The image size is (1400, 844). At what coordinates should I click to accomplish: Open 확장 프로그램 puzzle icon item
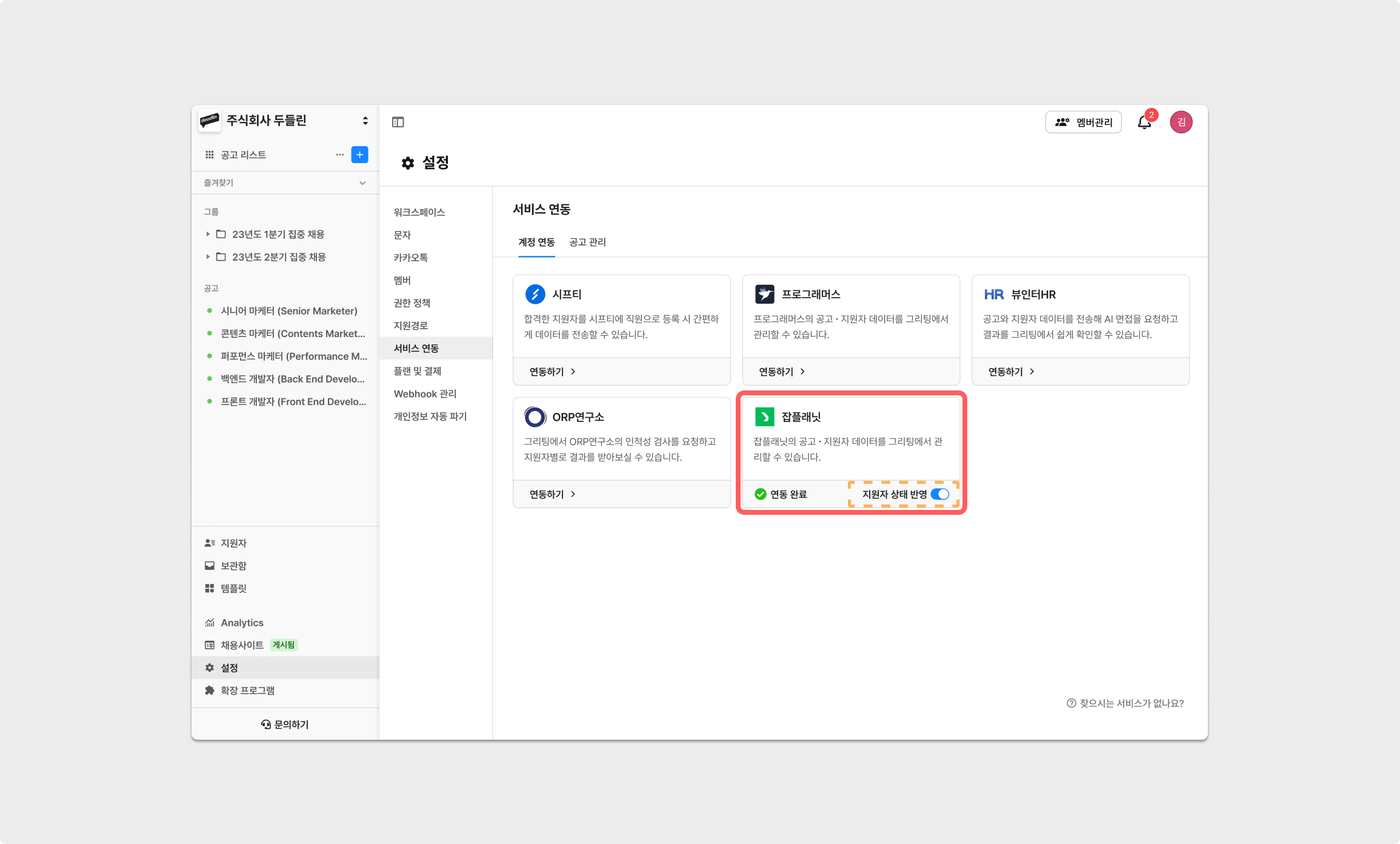(247, 691)
